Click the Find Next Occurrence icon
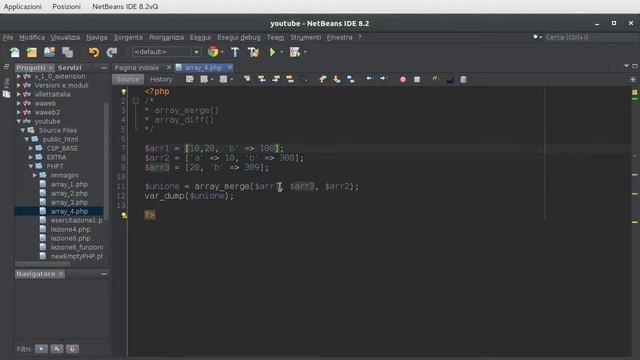640x360 pixels. (x=276, y=79)
